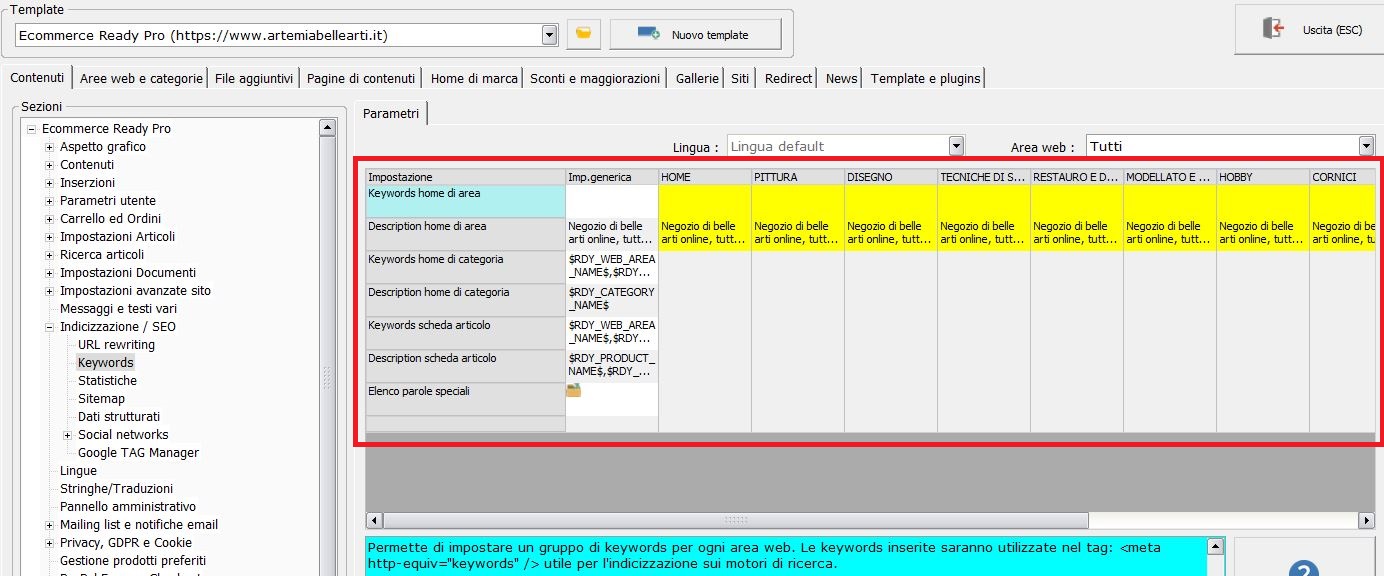Select the Keywords tree item
This screenshot has width=1384, height=576.
coord(105,363)
